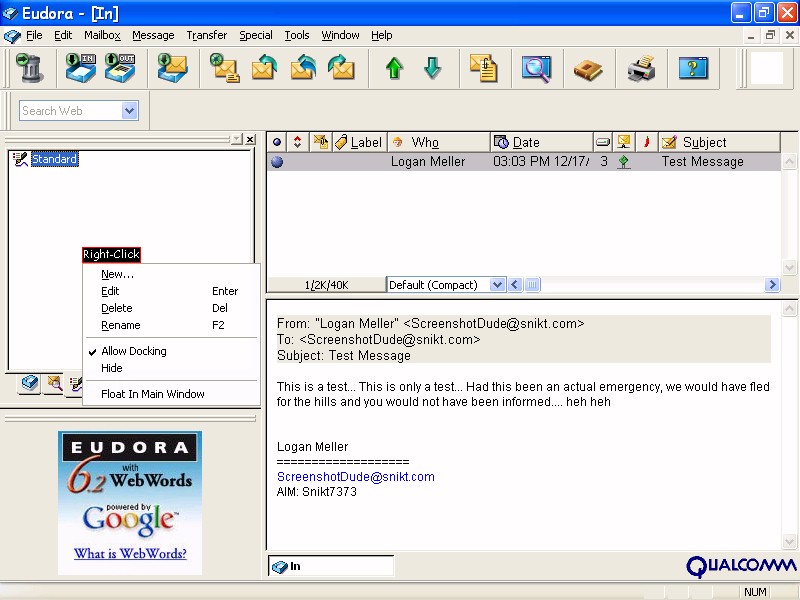Sort by the Status column header icon
The image size is (800, 600).
point(277,142)
